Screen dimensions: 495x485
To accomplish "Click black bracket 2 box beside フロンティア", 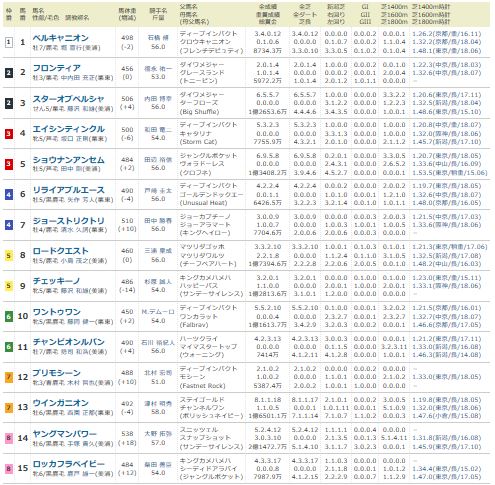I will click(9, 73).
